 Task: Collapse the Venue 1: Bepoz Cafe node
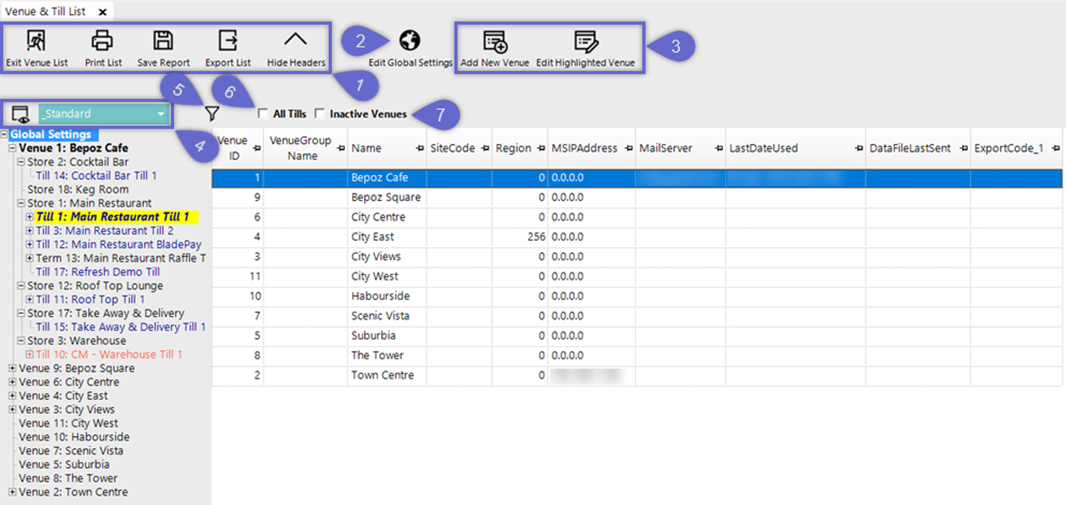(x=12, y=148)
